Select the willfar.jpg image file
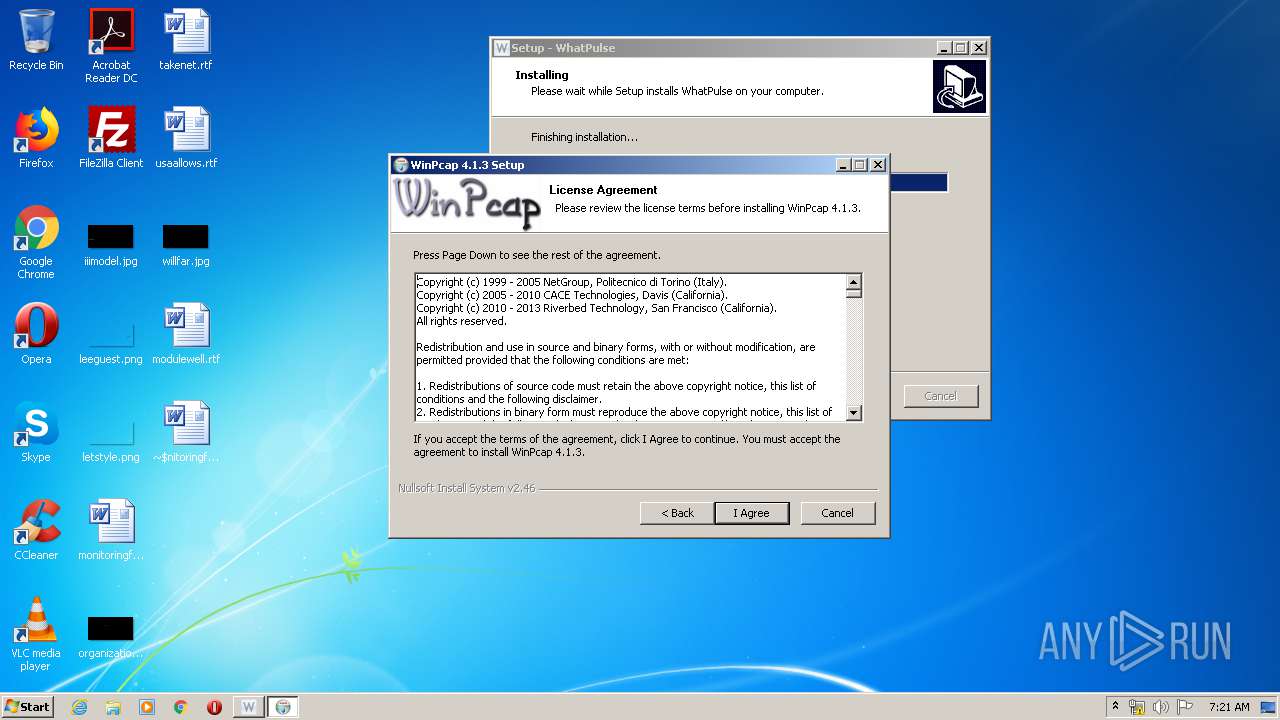 pyautogui.click(x=186, y=245)
